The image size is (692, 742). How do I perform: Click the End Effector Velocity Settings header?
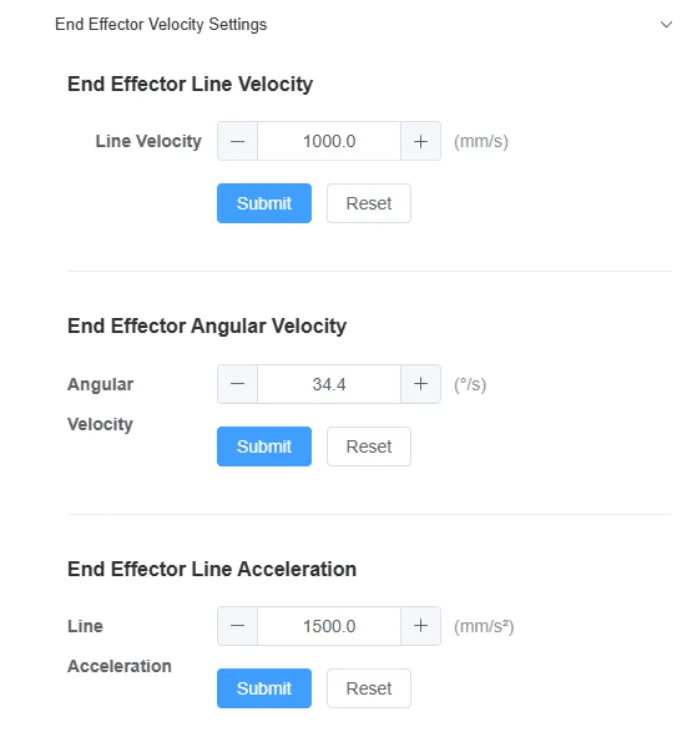click(x=161, y=24)
